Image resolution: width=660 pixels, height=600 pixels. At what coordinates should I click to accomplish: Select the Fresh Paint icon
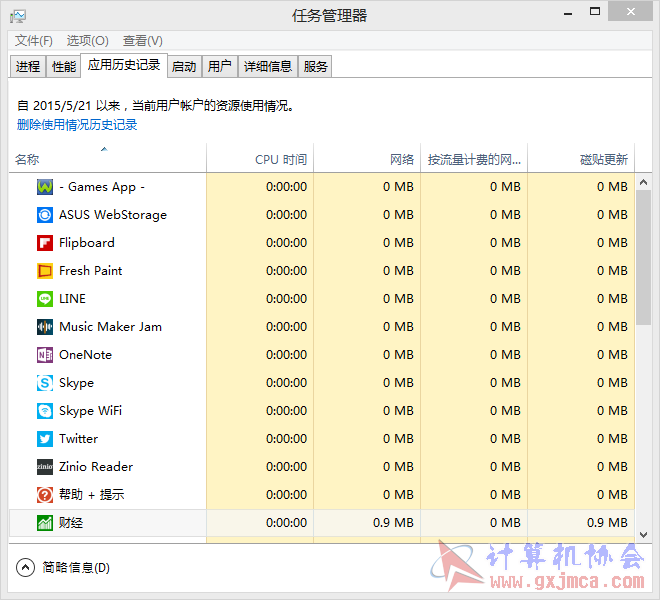(45, 271)
